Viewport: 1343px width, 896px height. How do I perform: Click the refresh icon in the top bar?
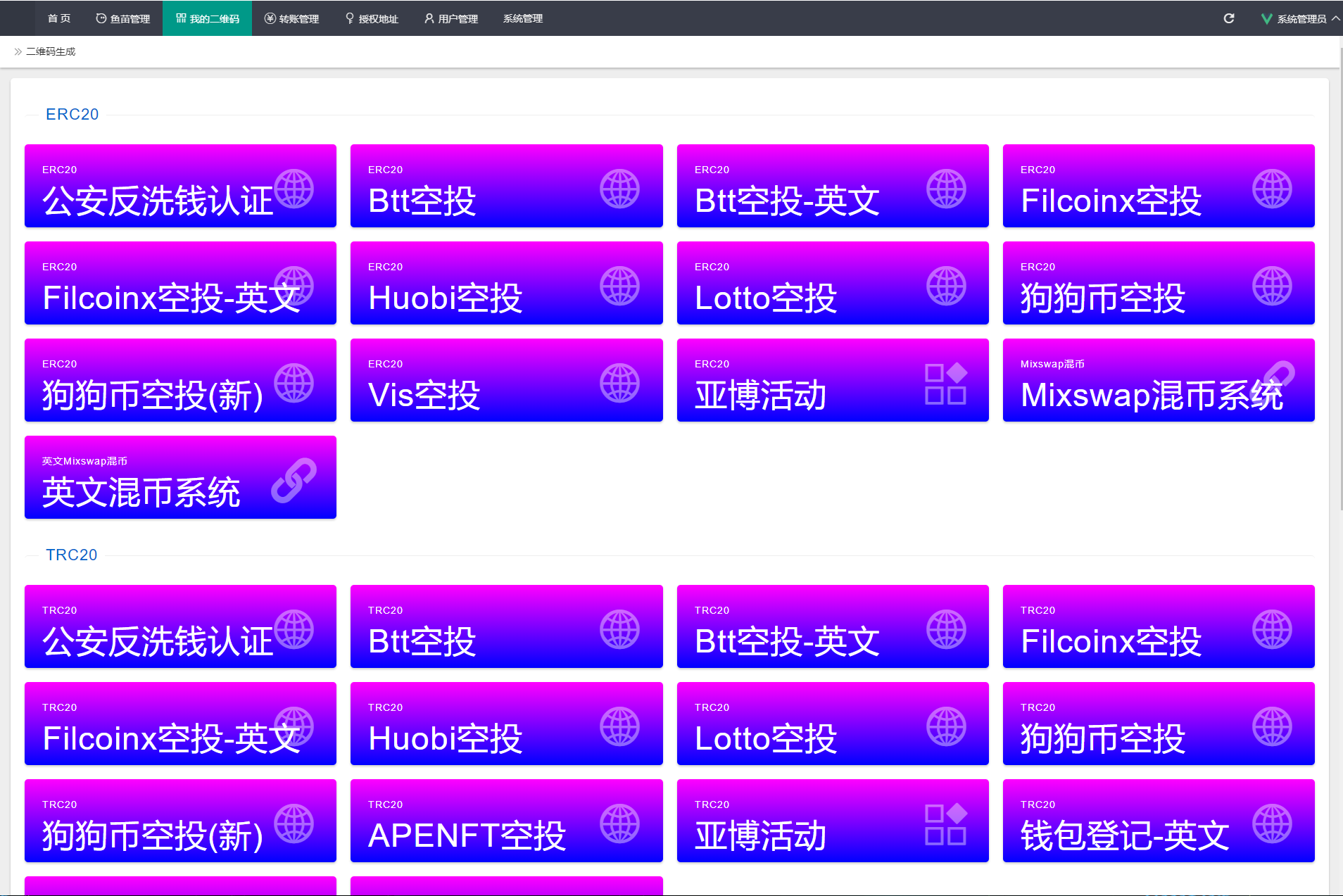coord(1229,18)
